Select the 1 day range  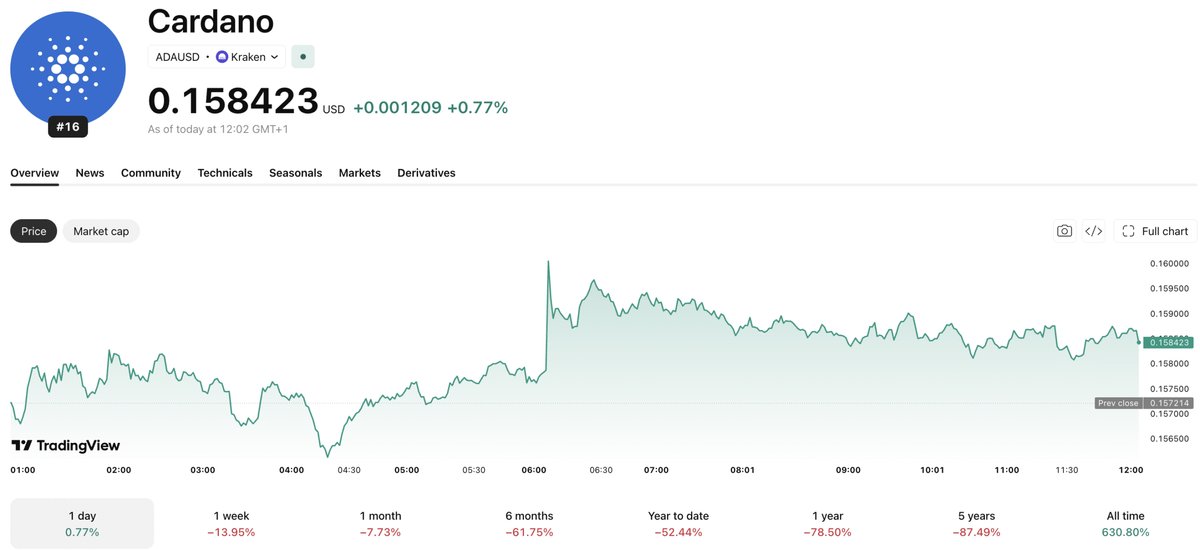82,523
